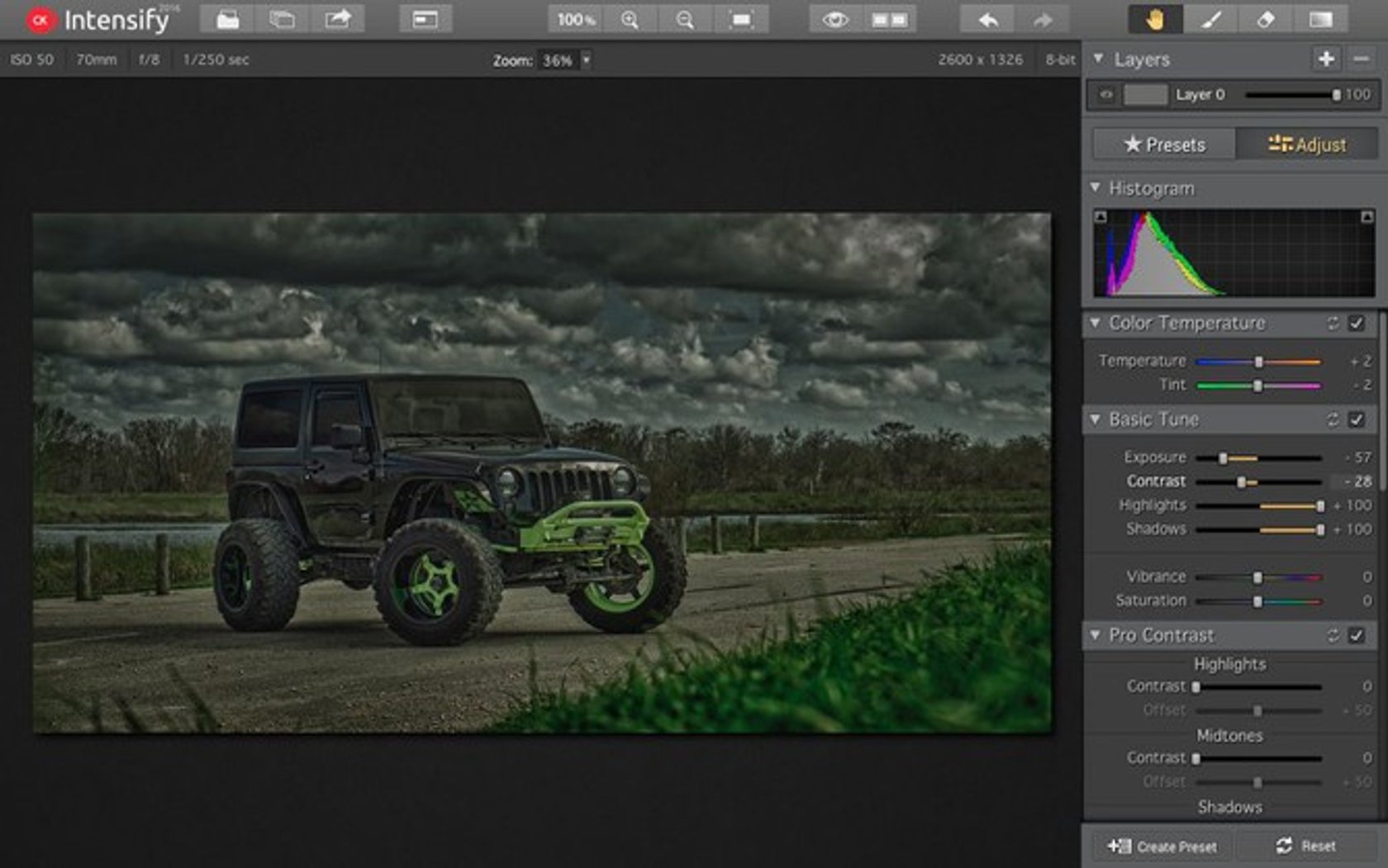This screenshot has height=868, width=1388.
Task: Click the undo arrow icon
Action: tap(988, 20)
